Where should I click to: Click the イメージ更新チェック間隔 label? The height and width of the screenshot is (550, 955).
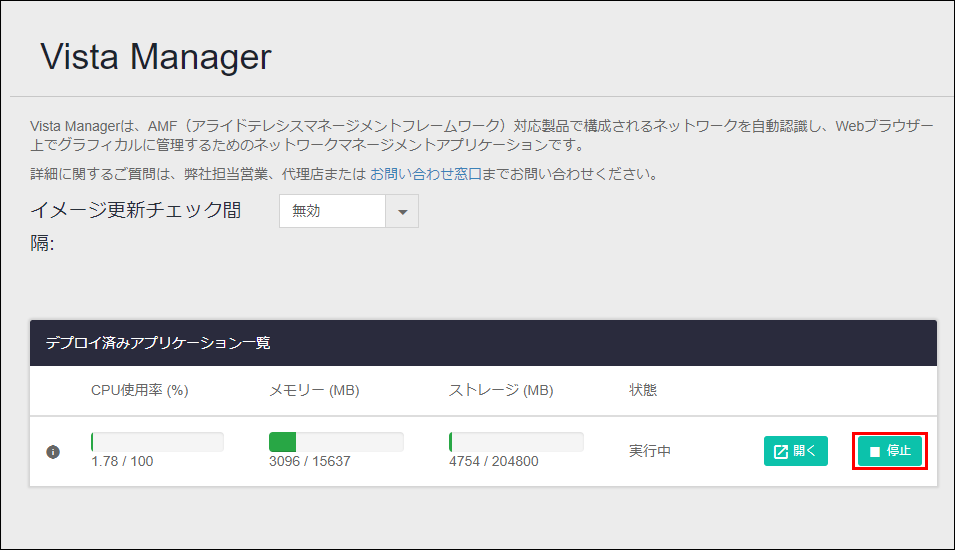click(x=136, y=227)
